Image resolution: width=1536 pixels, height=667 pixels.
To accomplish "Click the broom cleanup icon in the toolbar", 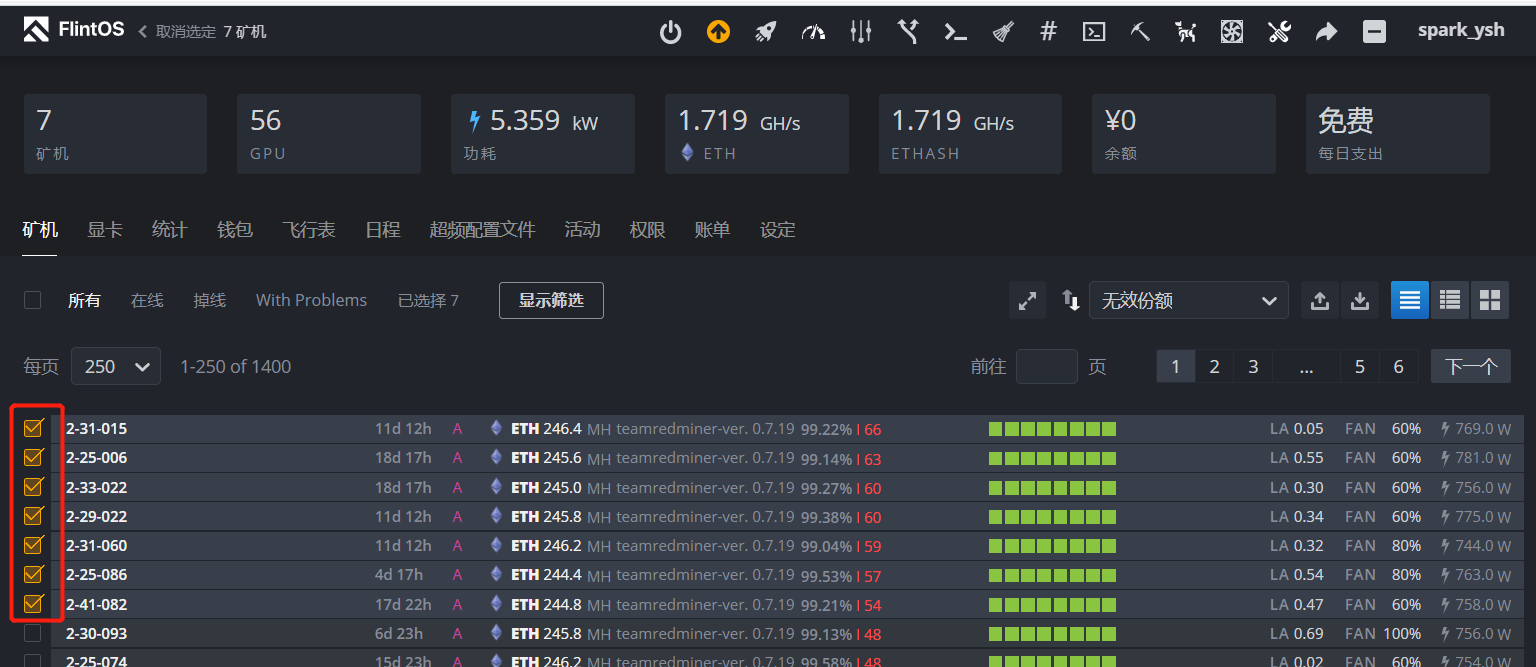I will (1002, 31).
